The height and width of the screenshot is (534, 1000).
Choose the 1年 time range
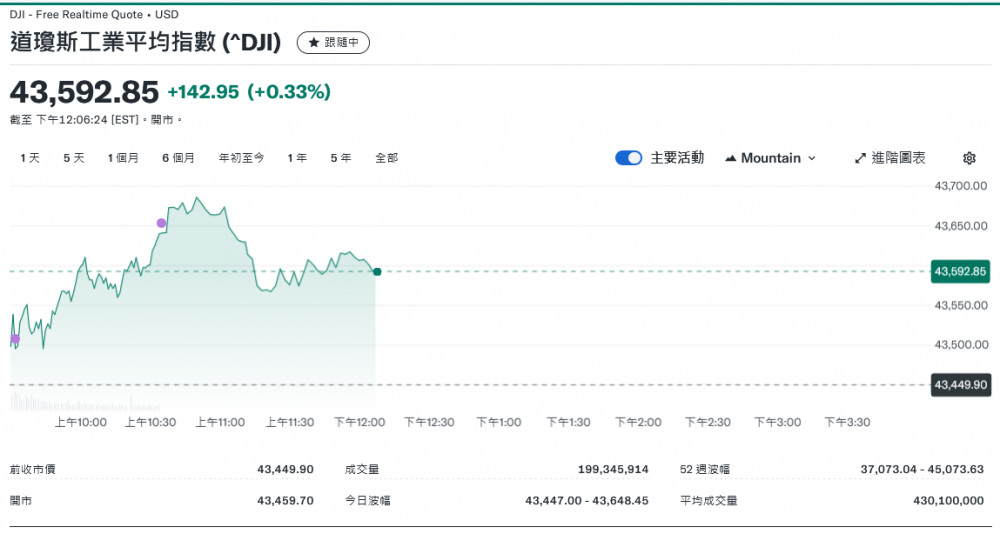(x=297, y=158)
